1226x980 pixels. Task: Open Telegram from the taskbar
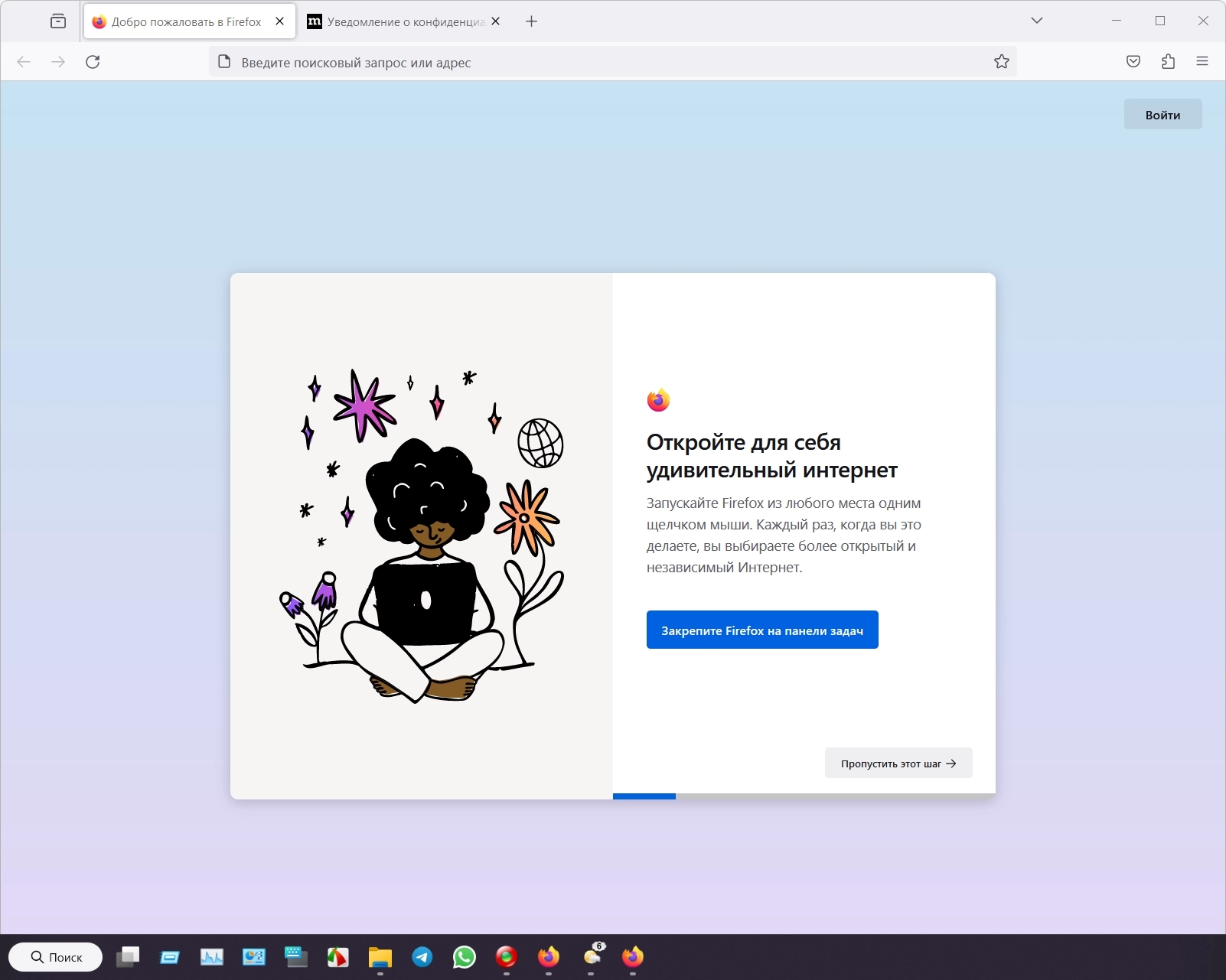[422, 957]
